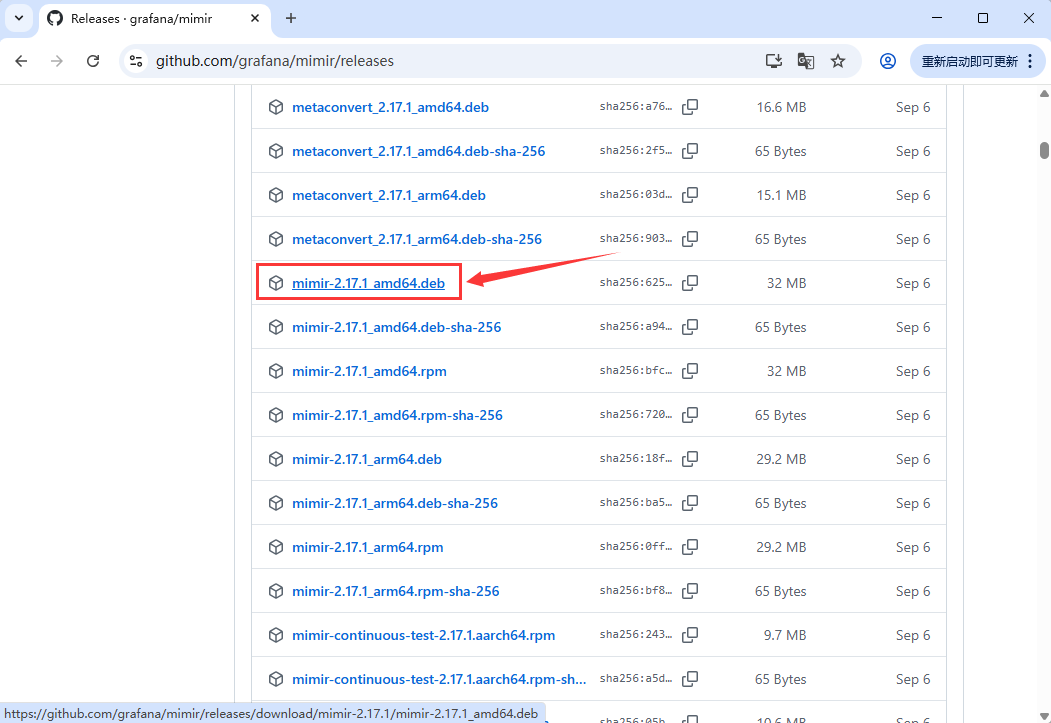Screen dimensions: 1051x723
Task: View site information icon in address bar
Action: pyautogui.click(x=137, y=61)
